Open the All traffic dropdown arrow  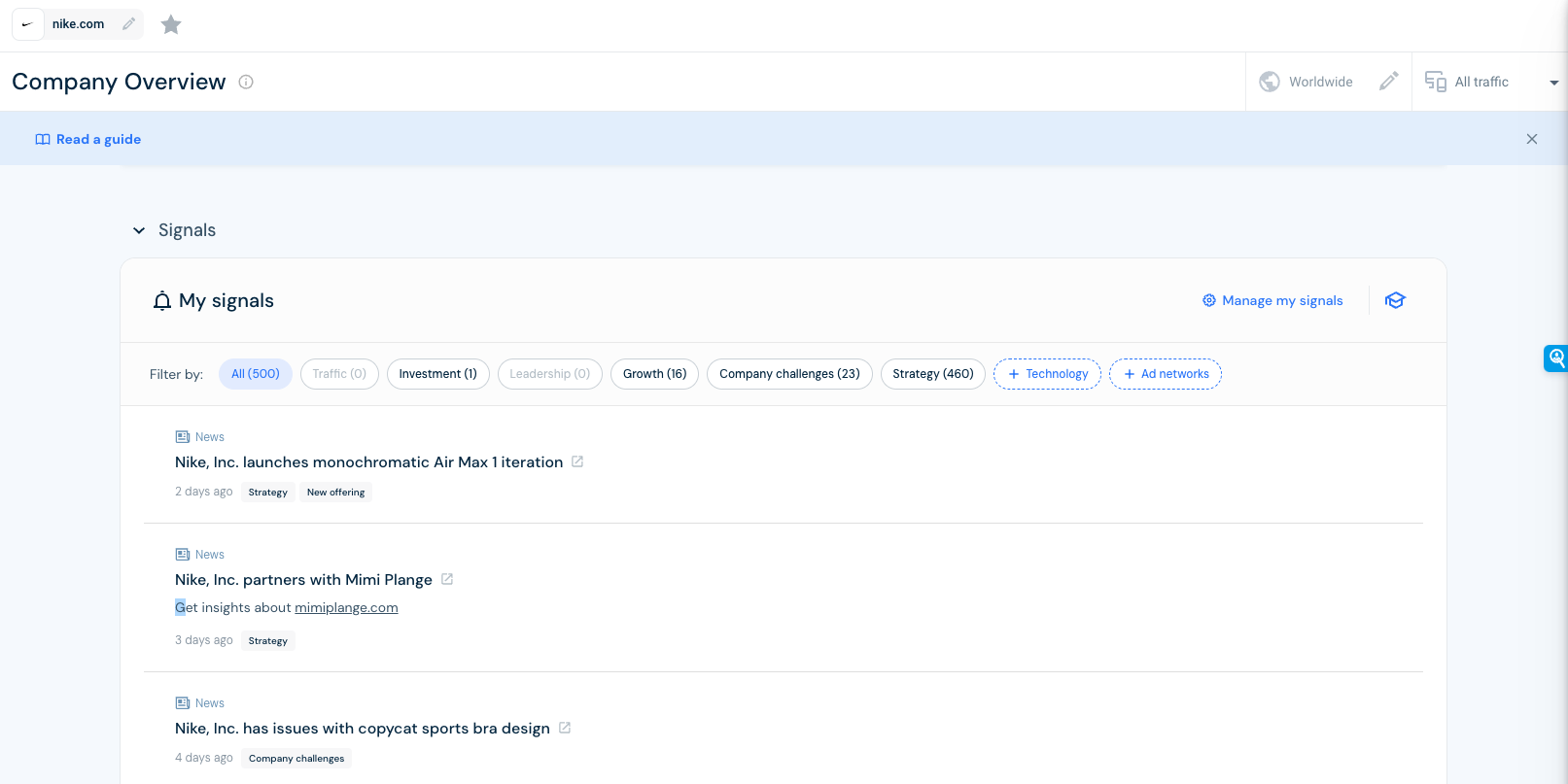coord(1554,83)
